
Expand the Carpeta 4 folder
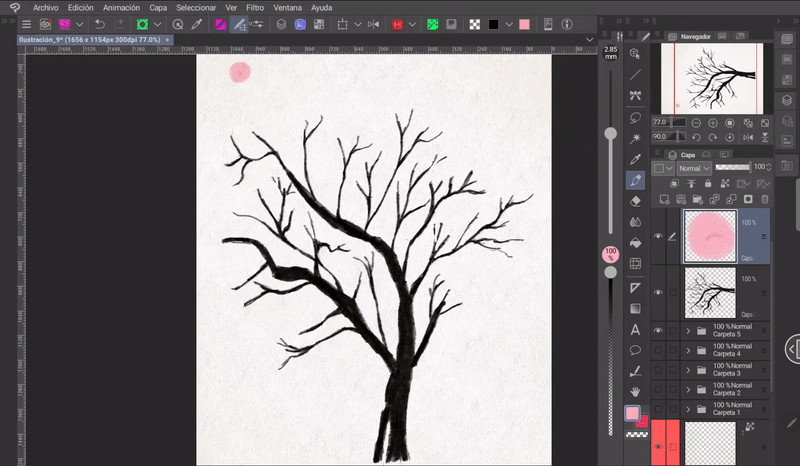click(688, 350)
